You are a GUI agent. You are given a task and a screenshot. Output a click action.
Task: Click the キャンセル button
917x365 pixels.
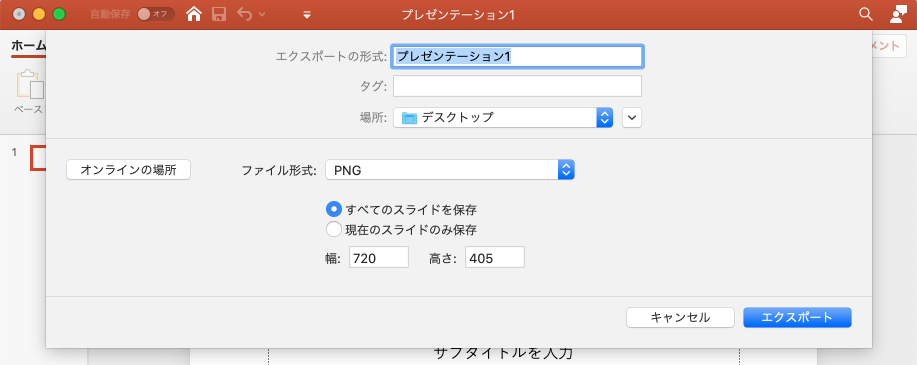pos(680,318)
